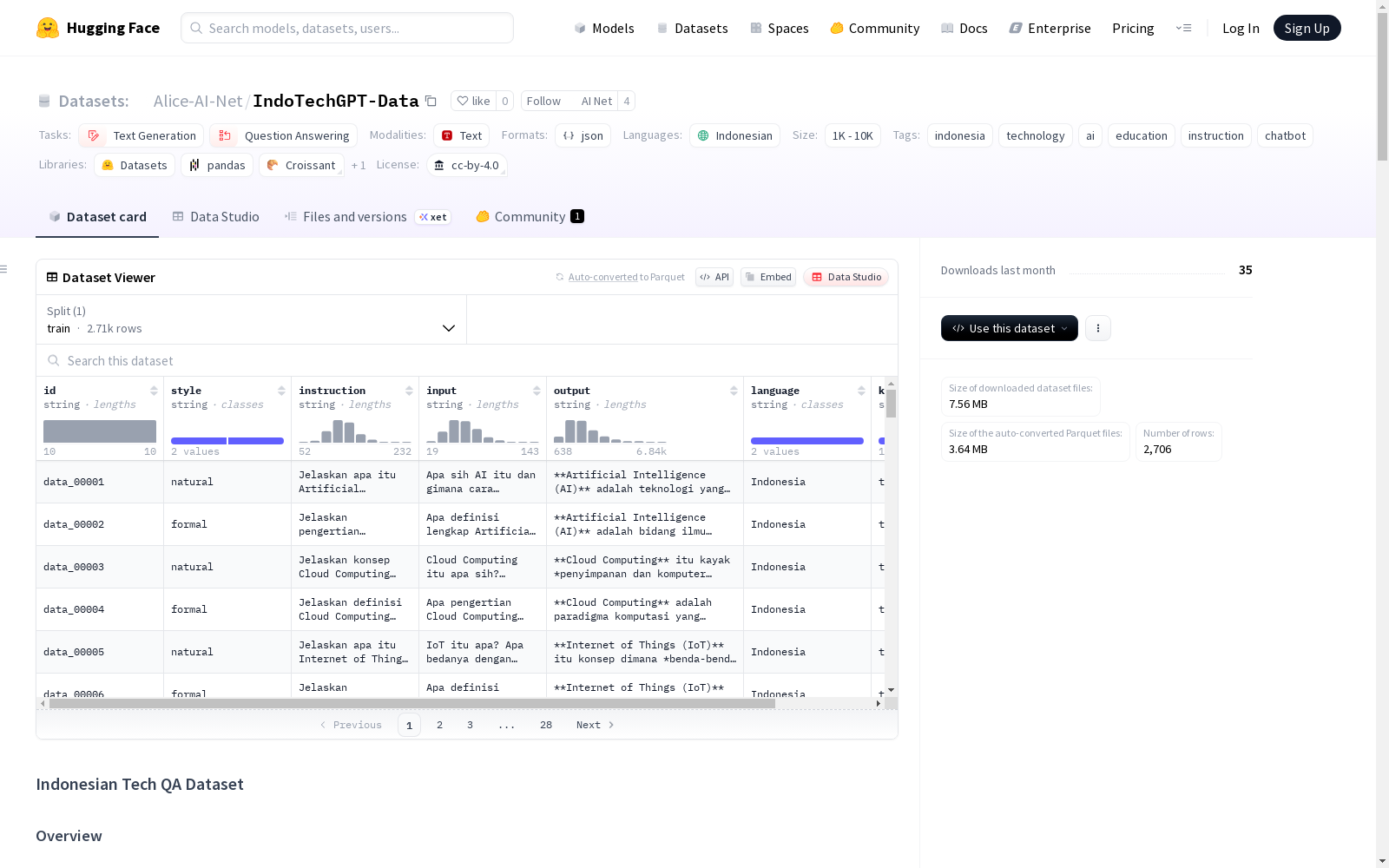Click the Search this dataset field
Viewport: 1389px width, 868px height.
[x=467, y=360]
